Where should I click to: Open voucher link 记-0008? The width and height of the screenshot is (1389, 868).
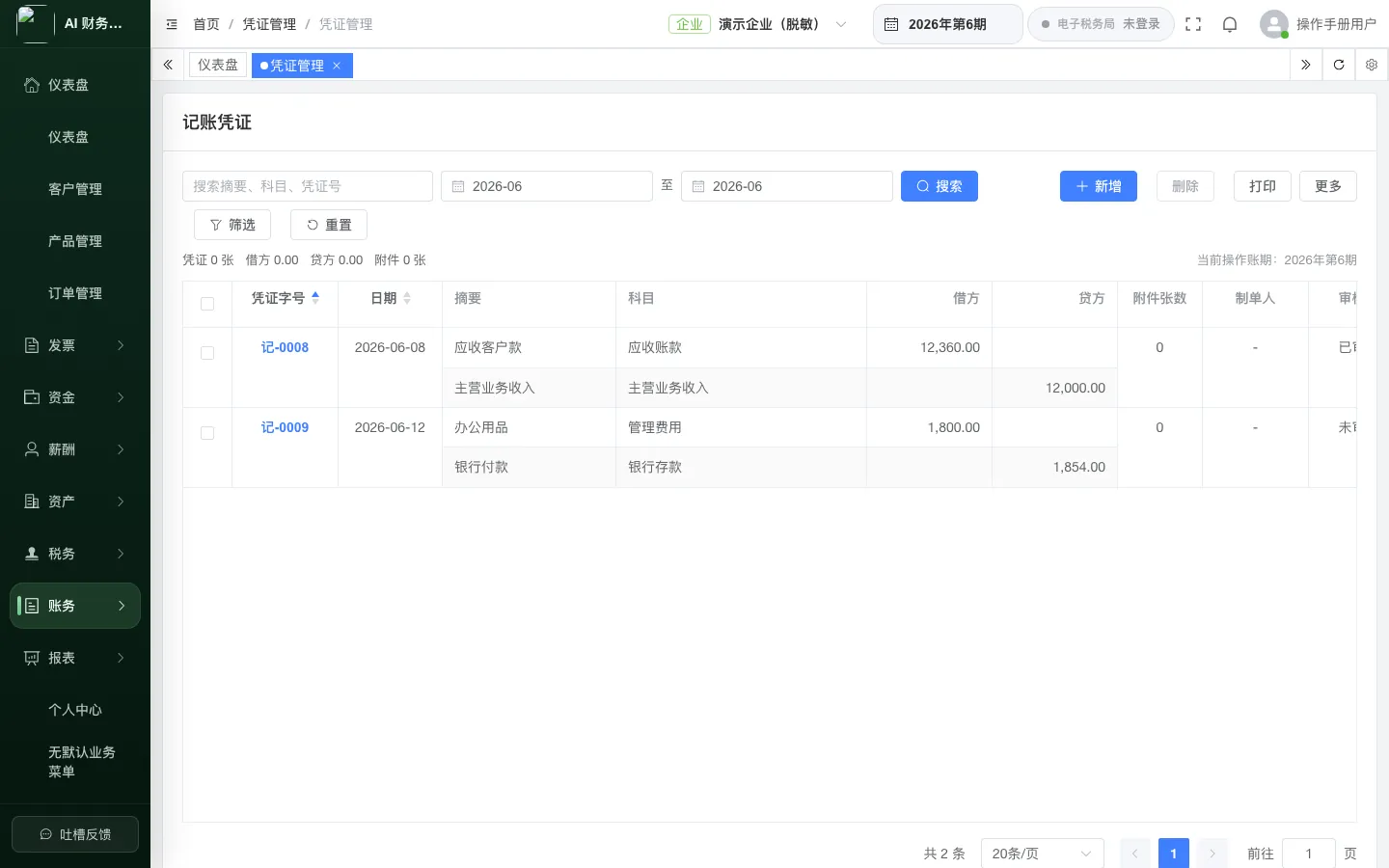pyautogui.click(x=285, y=347)
